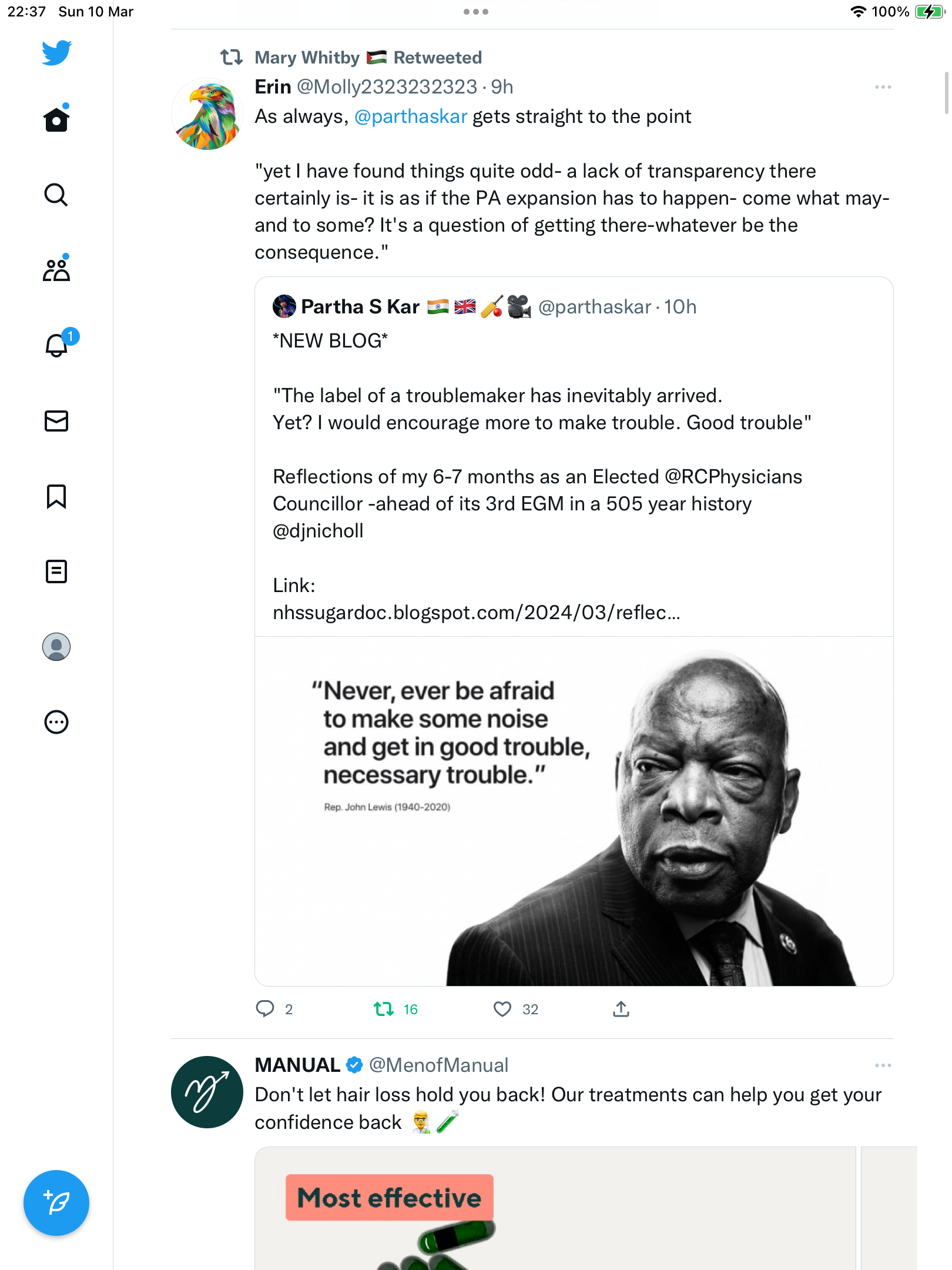Open the MANUAL profile avatar
This screenshot has height=1270, width=952.
[207, 1092]
